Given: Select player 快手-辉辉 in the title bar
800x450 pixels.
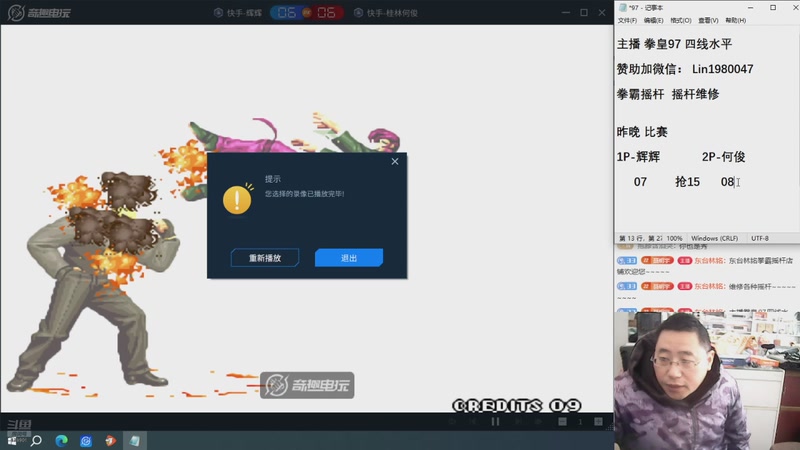Looking at the screenshot, I should [238, 13].
